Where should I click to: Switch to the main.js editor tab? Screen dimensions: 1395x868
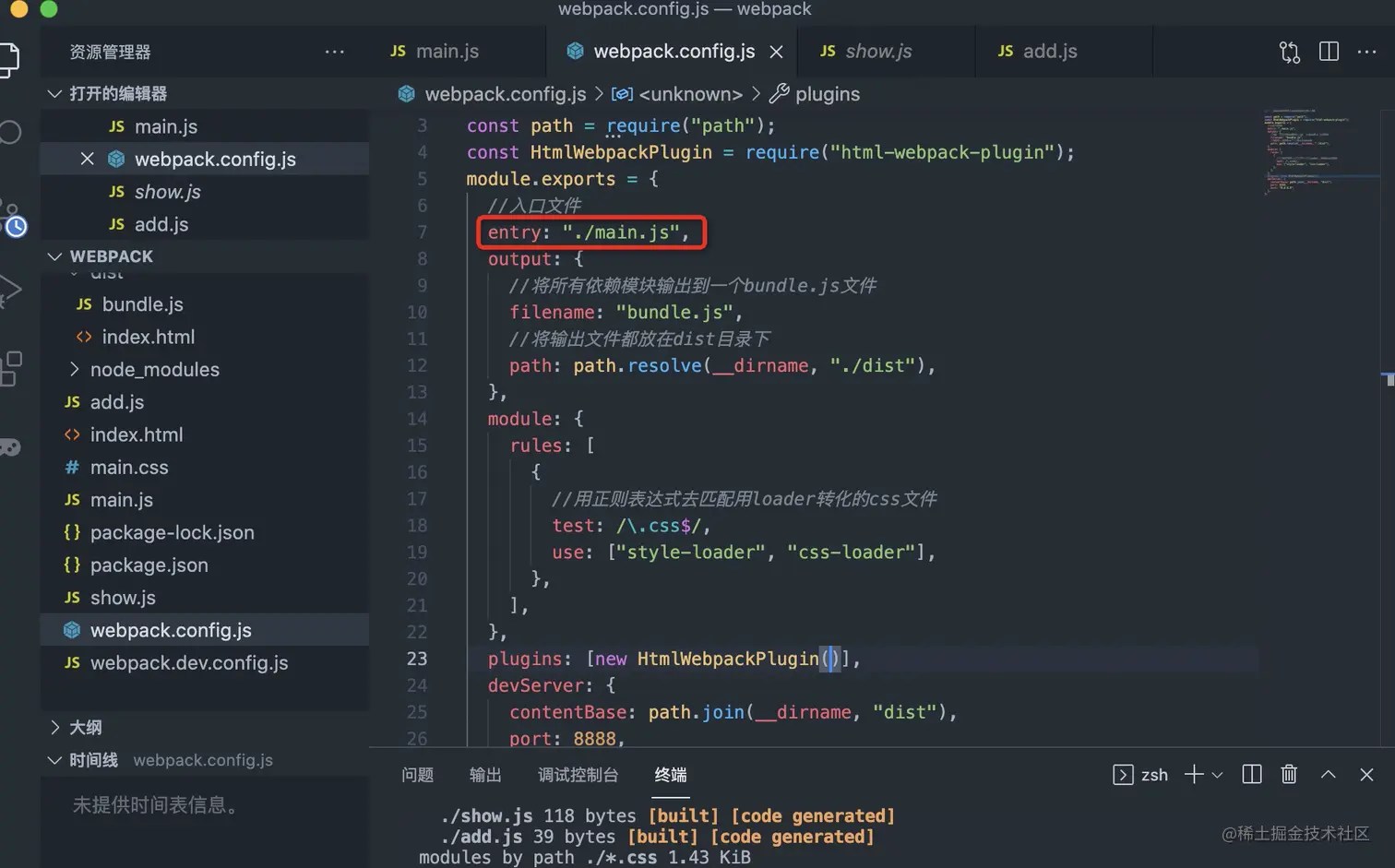pos(457,52)
